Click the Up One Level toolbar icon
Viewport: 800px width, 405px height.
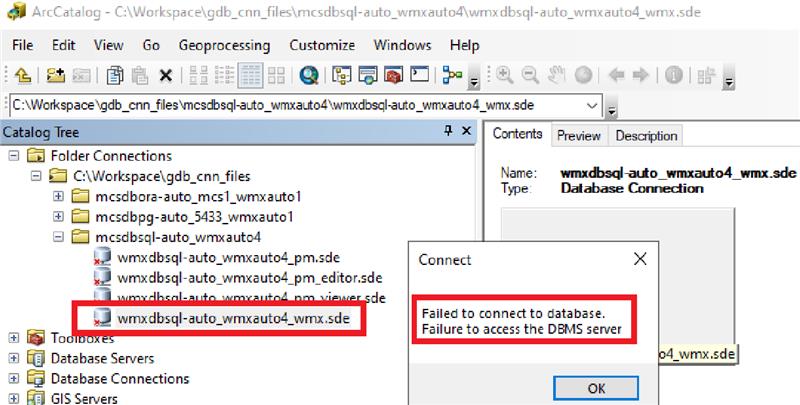22,75
